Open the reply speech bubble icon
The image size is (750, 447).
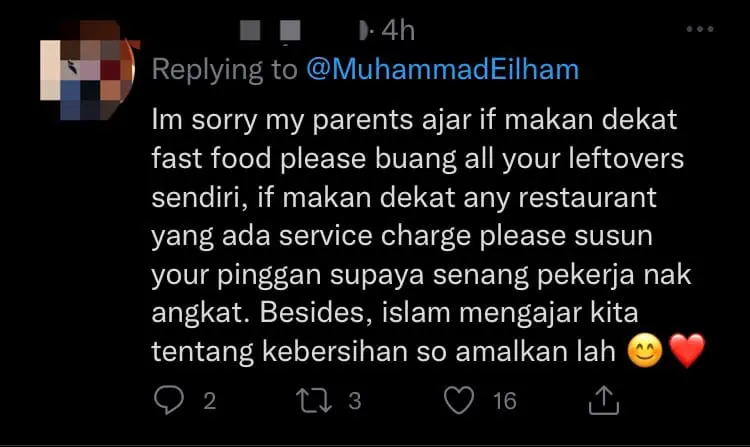point(169,400)
